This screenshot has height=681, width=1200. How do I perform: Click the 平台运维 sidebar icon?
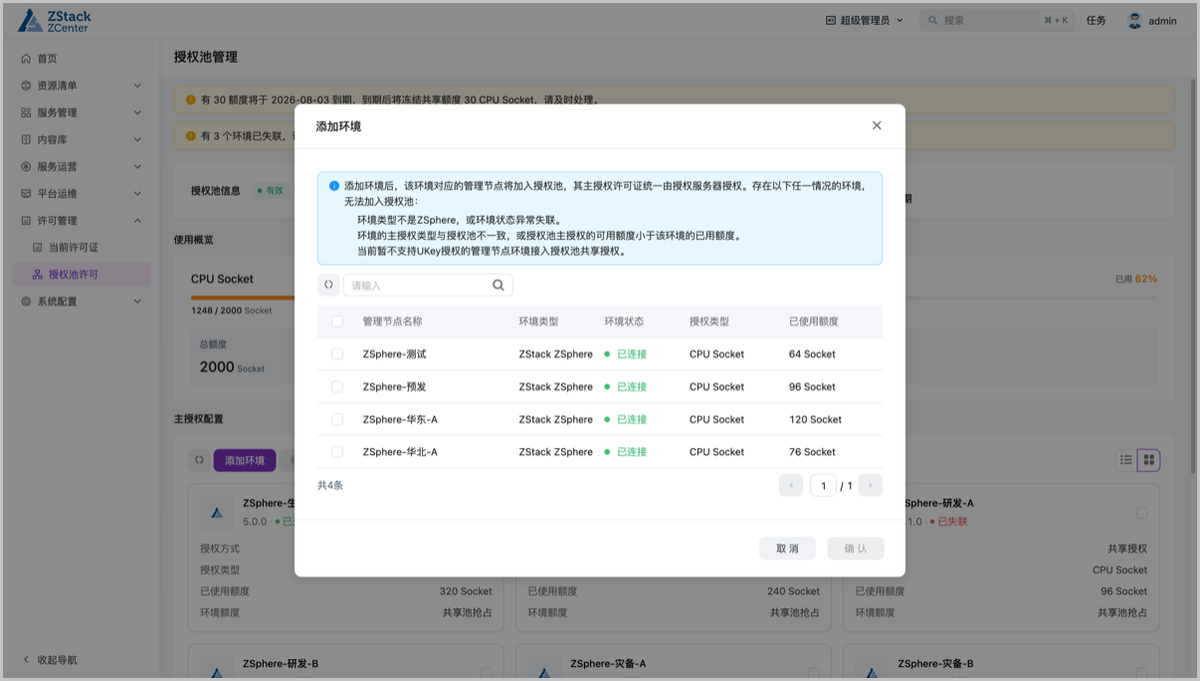coord(27,194)
